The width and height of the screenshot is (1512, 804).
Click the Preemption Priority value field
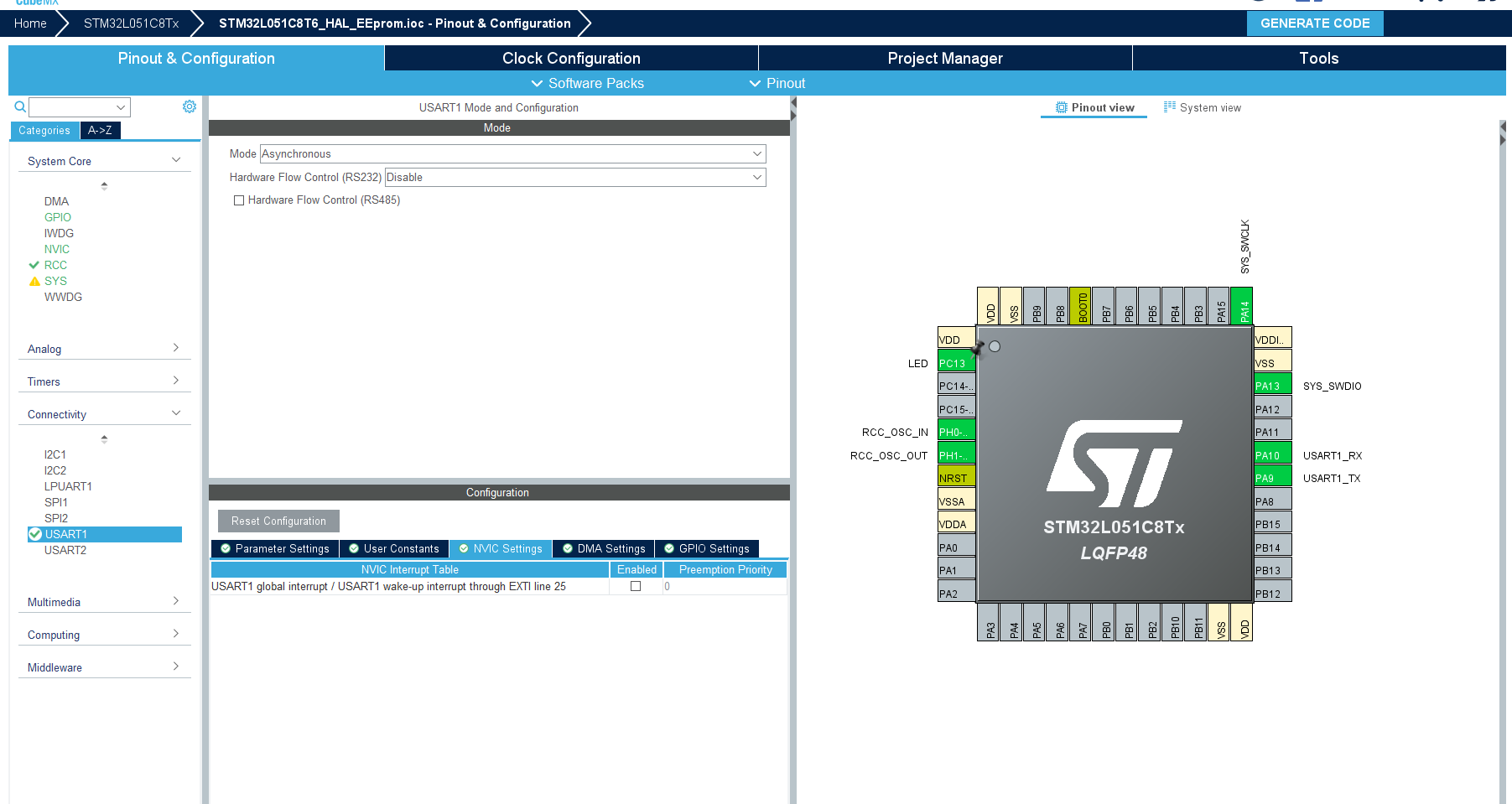(x=724, y=586)
